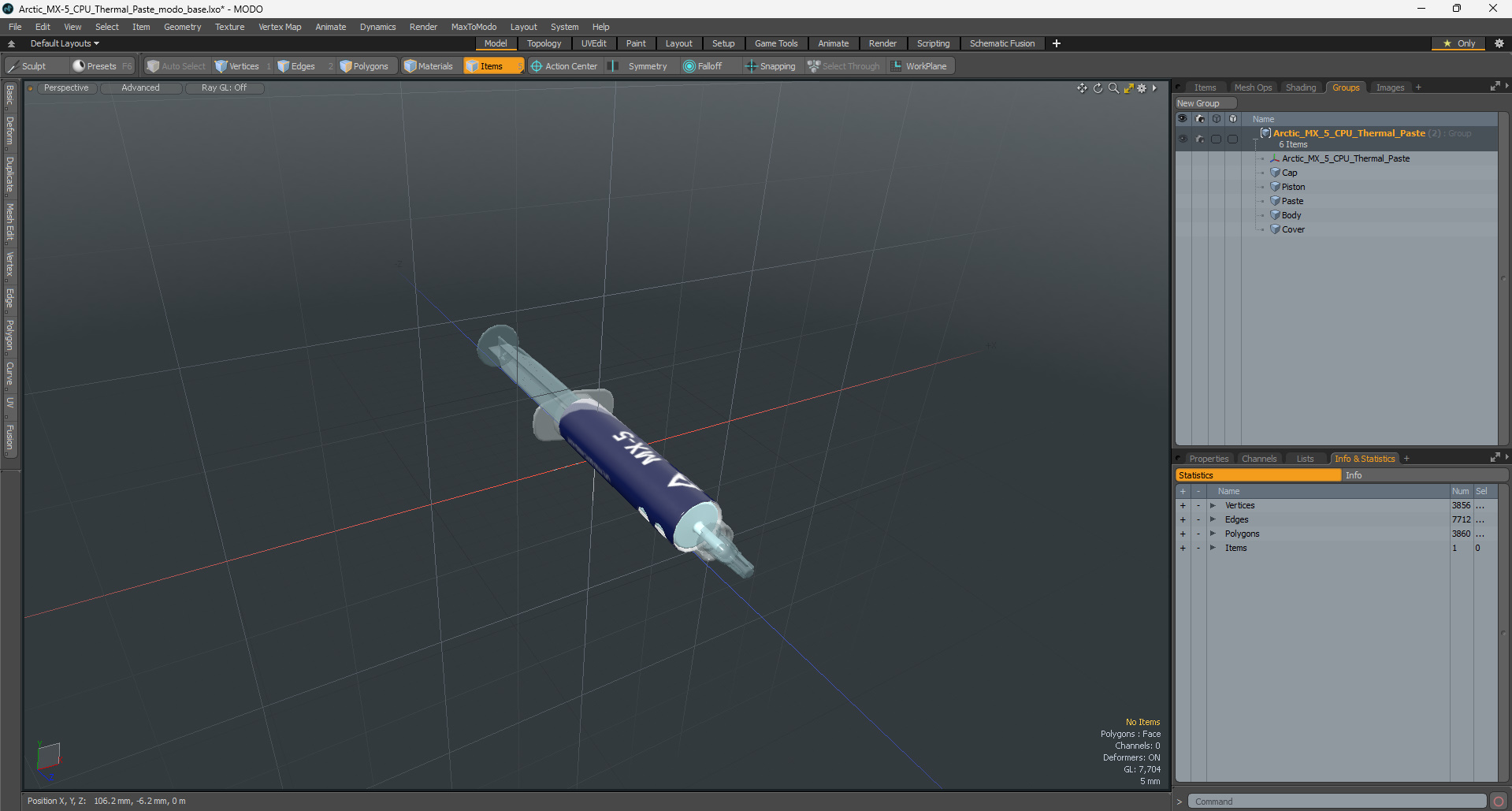The height and width of the screenshot is (811, 1512).
Task: Click the viewport zoom magnifier icon
Action: coord(1113,88)
